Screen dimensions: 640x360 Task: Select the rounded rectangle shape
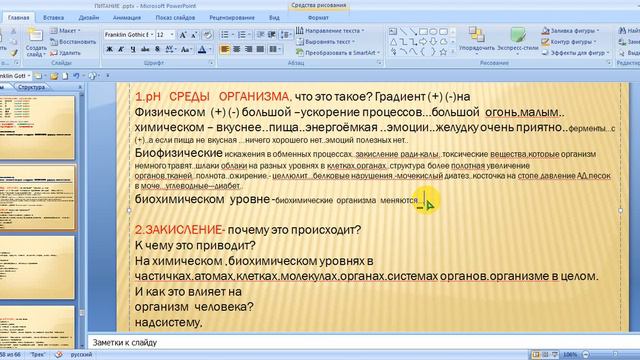pyautogui.click(x=443, y=32)
